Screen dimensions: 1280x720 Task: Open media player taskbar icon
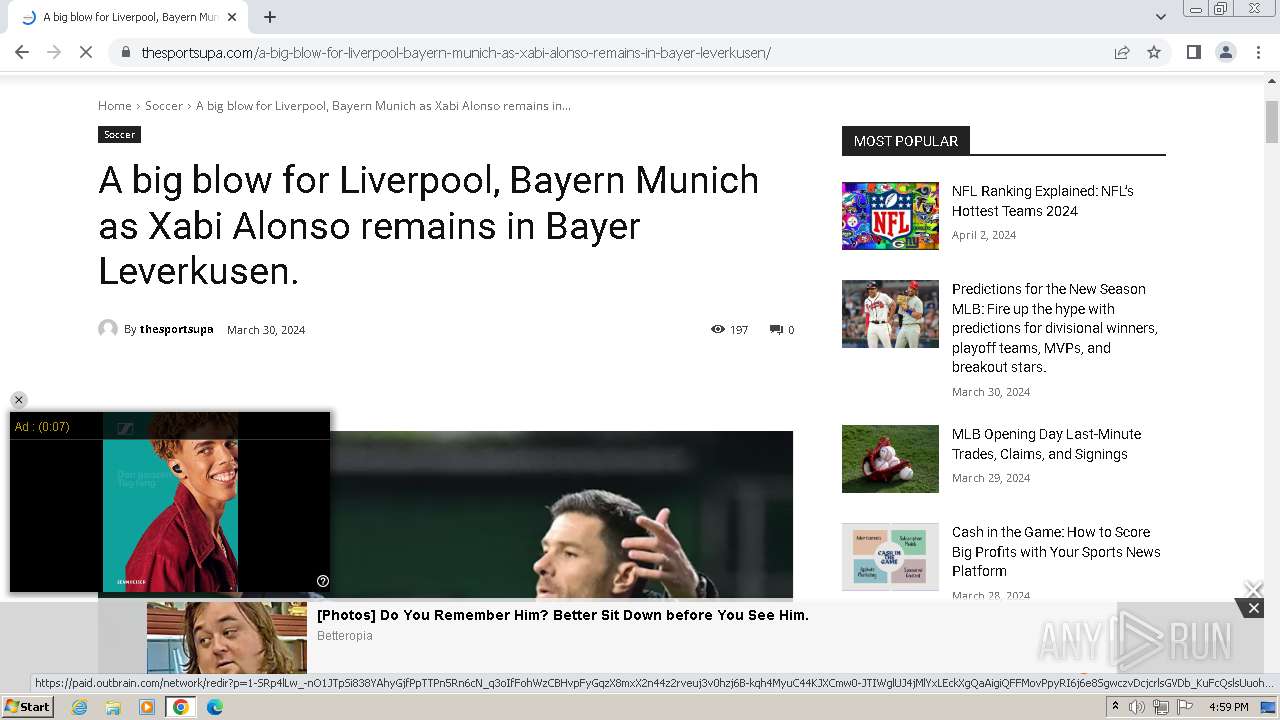pyautogui.click(x=147, y=707)
